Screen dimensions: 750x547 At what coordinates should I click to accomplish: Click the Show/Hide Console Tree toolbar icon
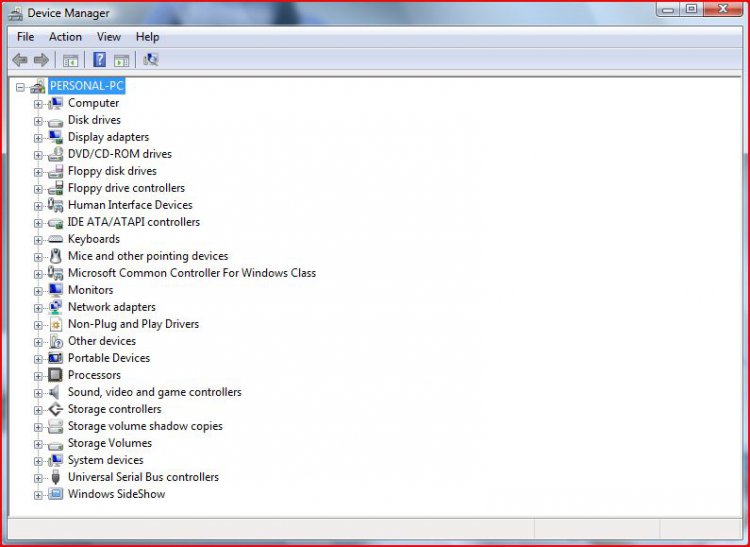[x=70, y=60]
